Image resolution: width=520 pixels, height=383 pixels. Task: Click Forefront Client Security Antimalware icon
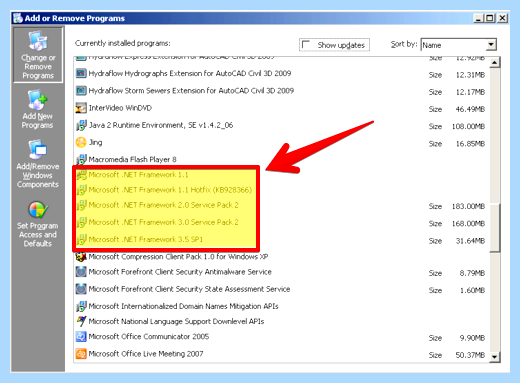point(81,272)
